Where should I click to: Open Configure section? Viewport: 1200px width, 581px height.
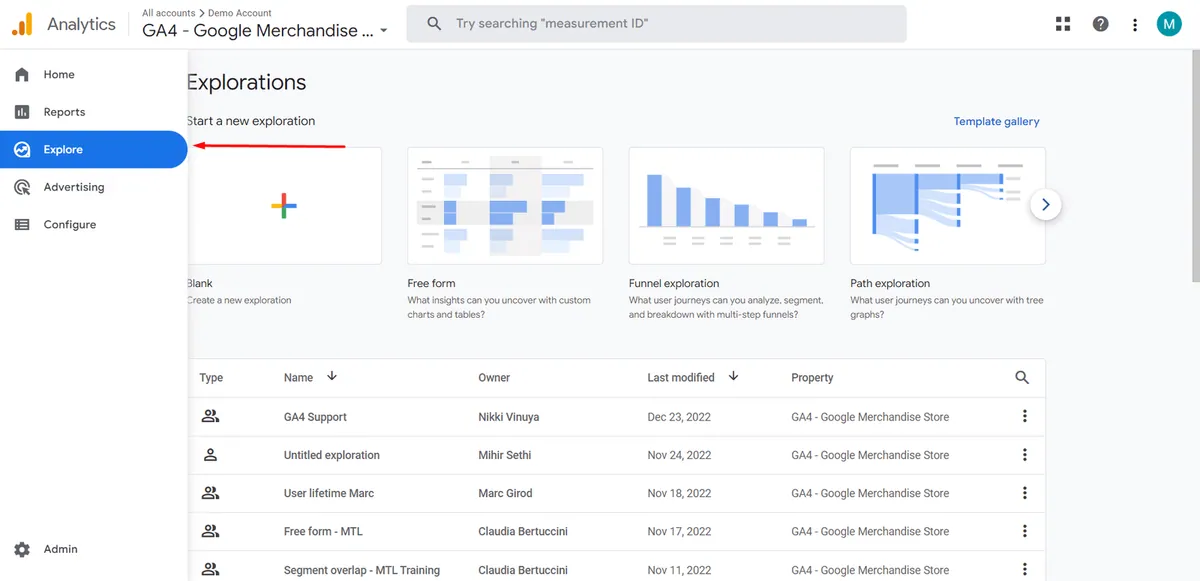pos(94,225)
